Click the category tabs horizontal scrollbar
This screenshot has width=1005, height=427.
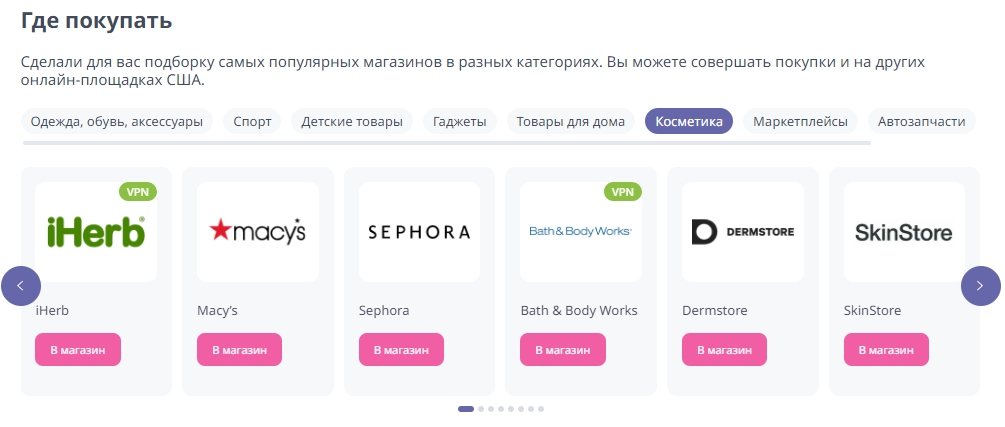pyautogui.click(x=446, y=143)
